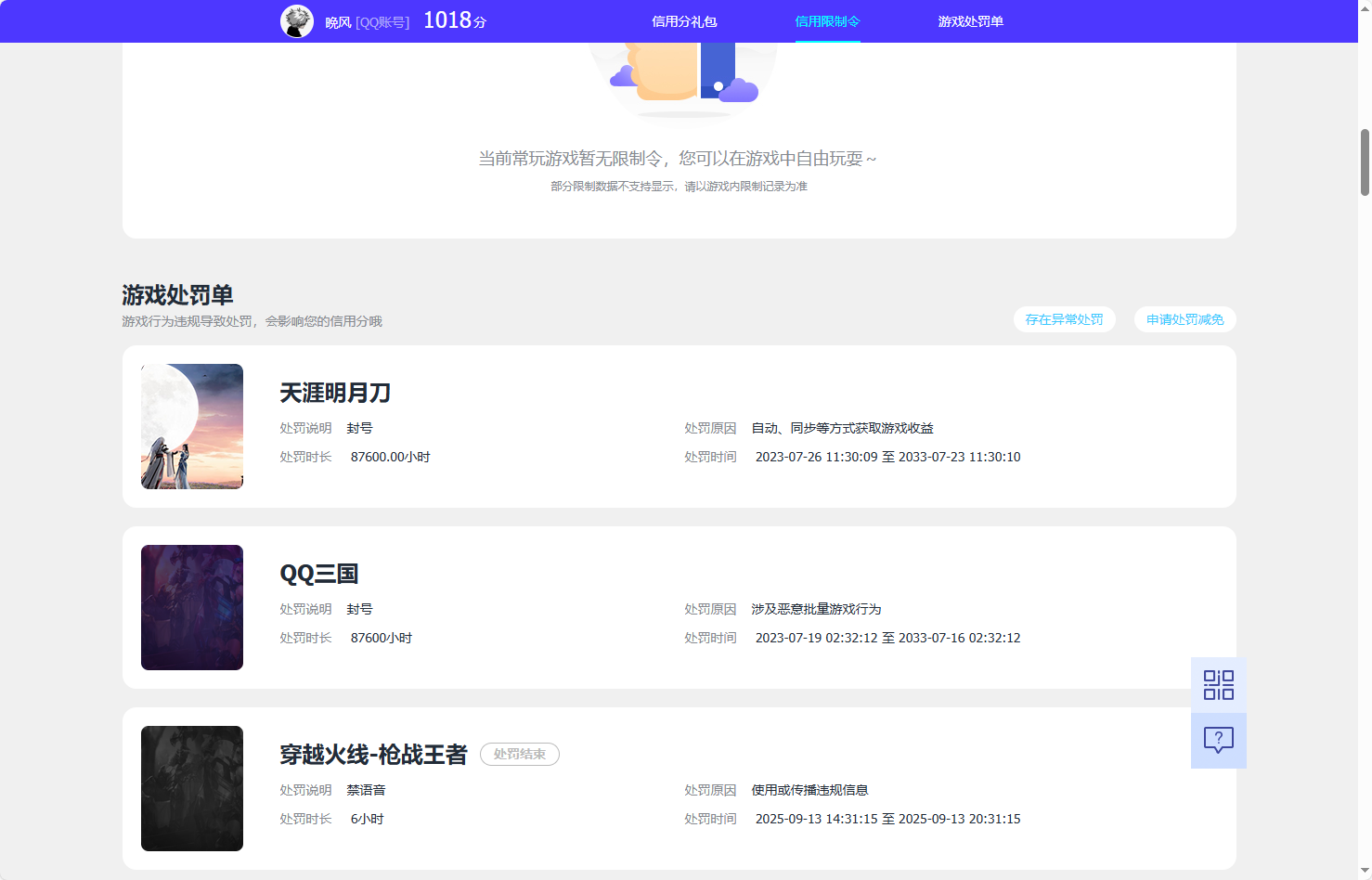Image resolution: width=1372 pixels, height=880 pixels.
Task: Click the 处罚结束 badge
Action: click(x=519, y=754)
